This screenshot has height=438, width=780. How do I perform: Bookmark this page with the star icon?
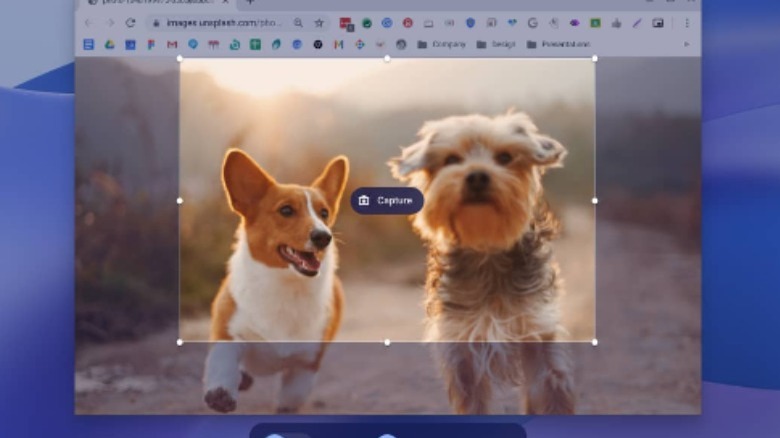[x=319, y=23]
